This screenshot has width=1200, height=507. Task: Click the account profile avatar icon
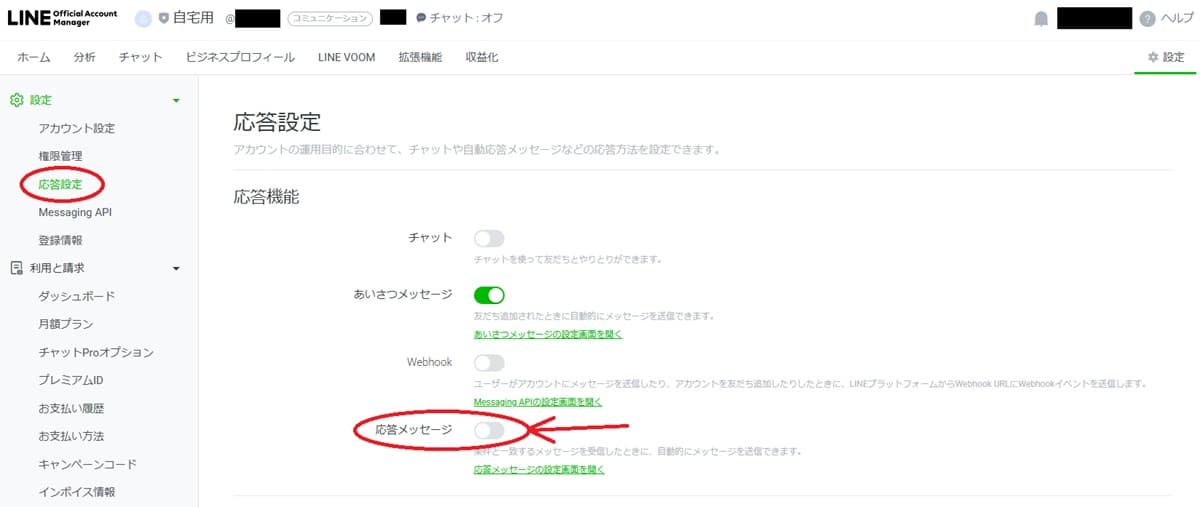click(x=142, y=18)
